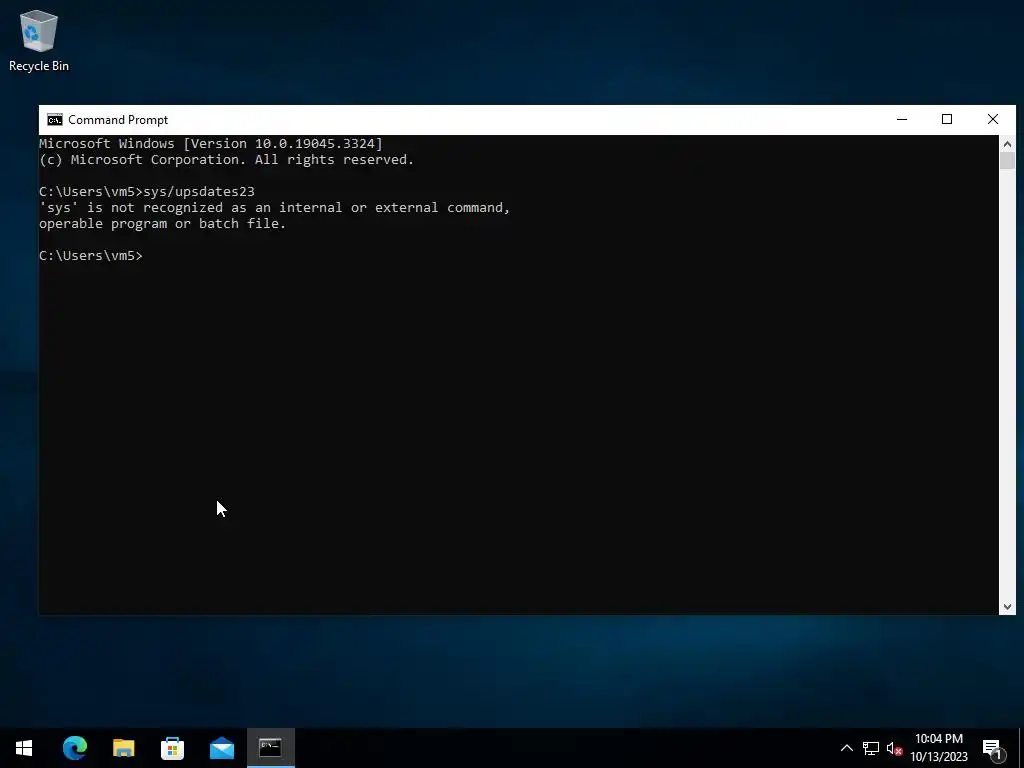Click the muted volume tray icon
Viewport: 1024px width, 768px height.
pyautogui.click(x=894, y=748)
